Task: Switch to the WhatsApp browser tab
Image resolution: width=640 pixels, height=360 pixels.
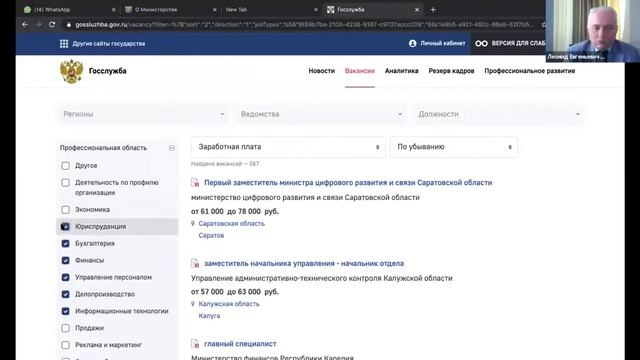Action: (x=68, y=9)
